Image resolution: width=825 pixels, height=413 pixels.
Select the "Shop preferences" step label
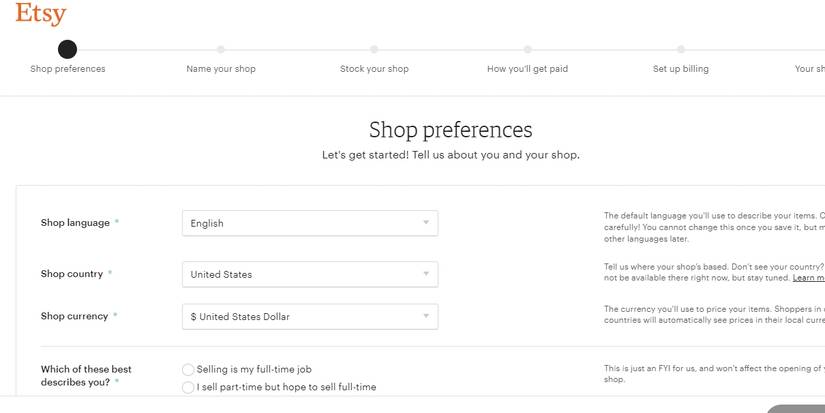pos(67,69)
